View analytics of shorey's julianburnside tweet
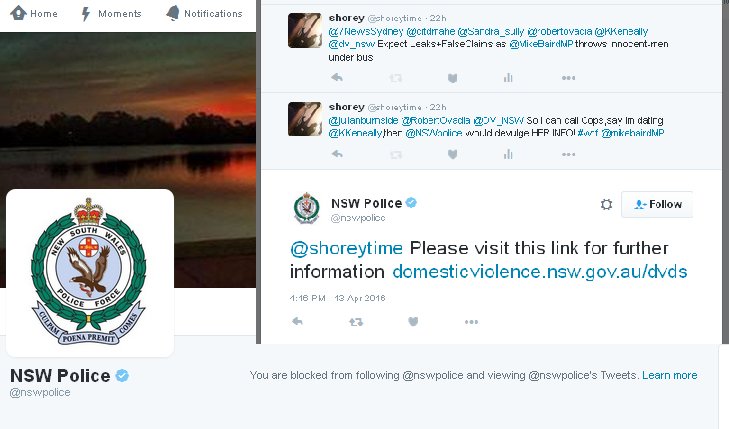 tap(508, 154)
